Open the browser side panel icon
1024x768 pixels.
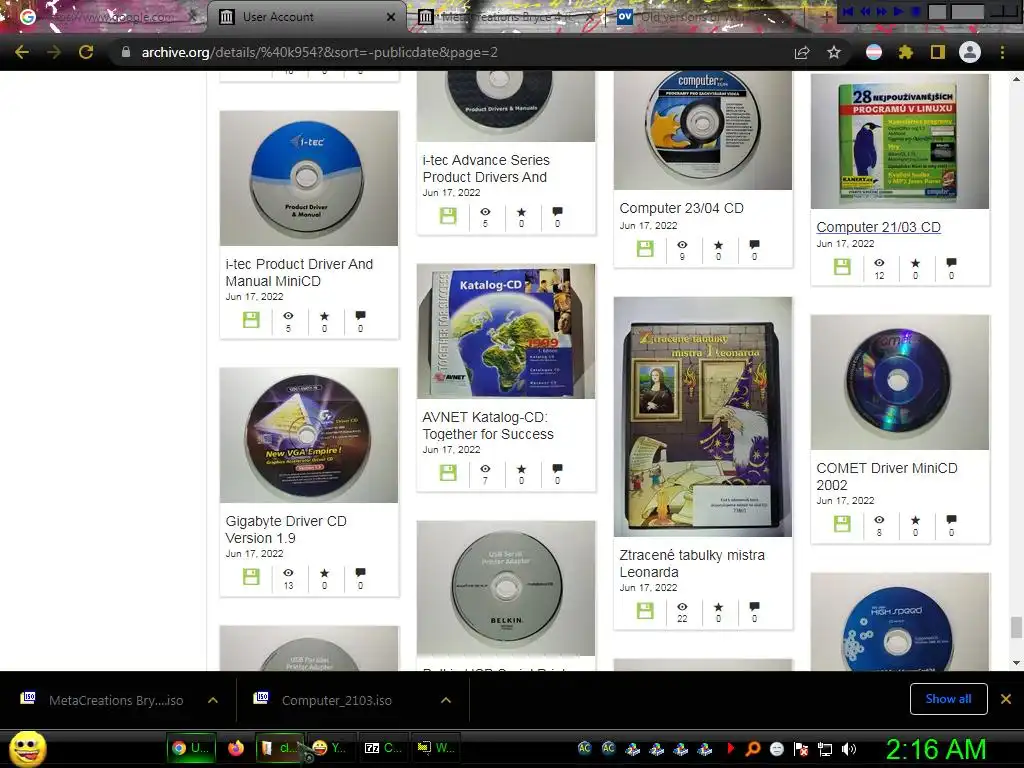click(x=938, y=52)
